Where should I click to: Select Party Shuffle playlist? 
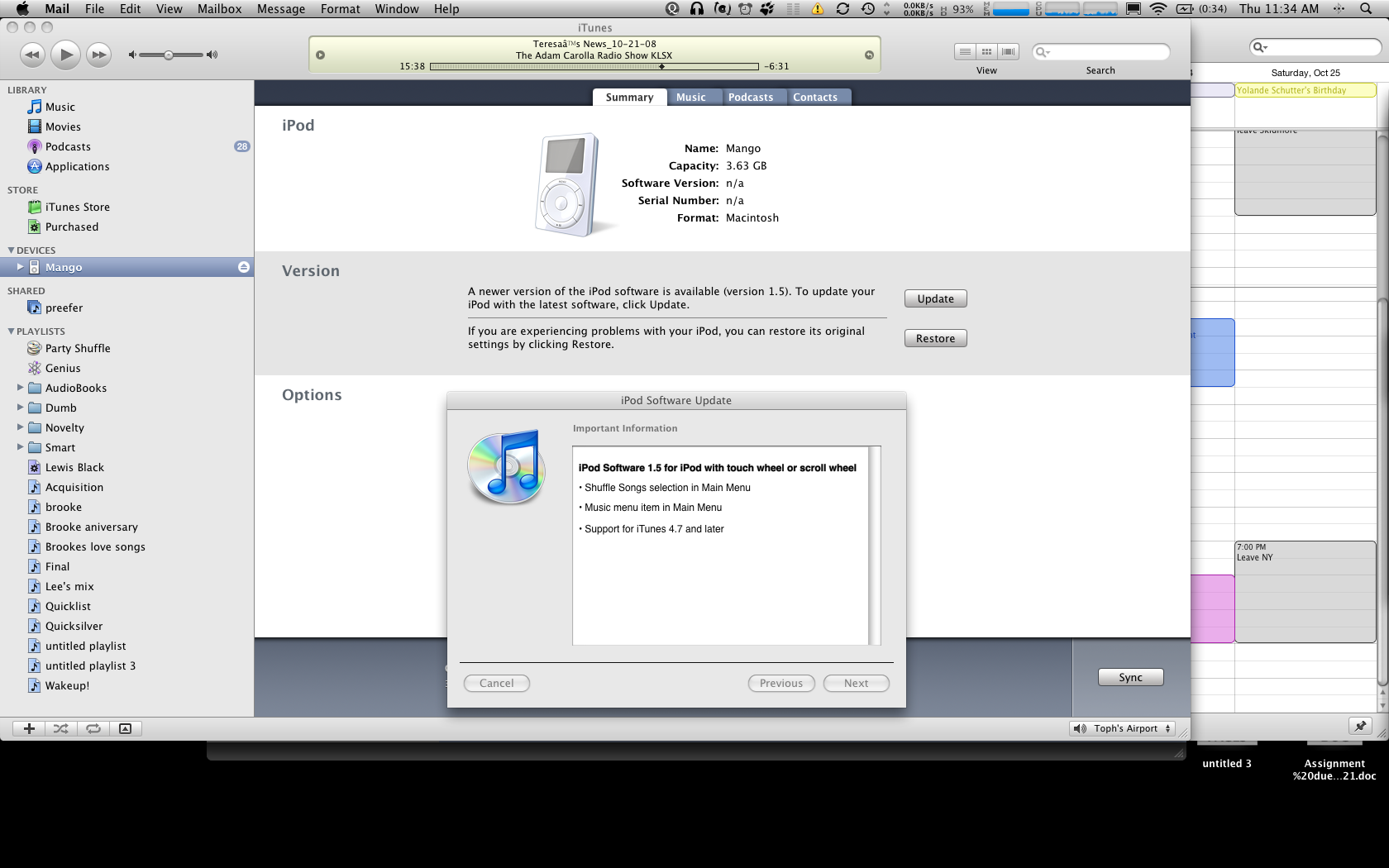(126, 348)
